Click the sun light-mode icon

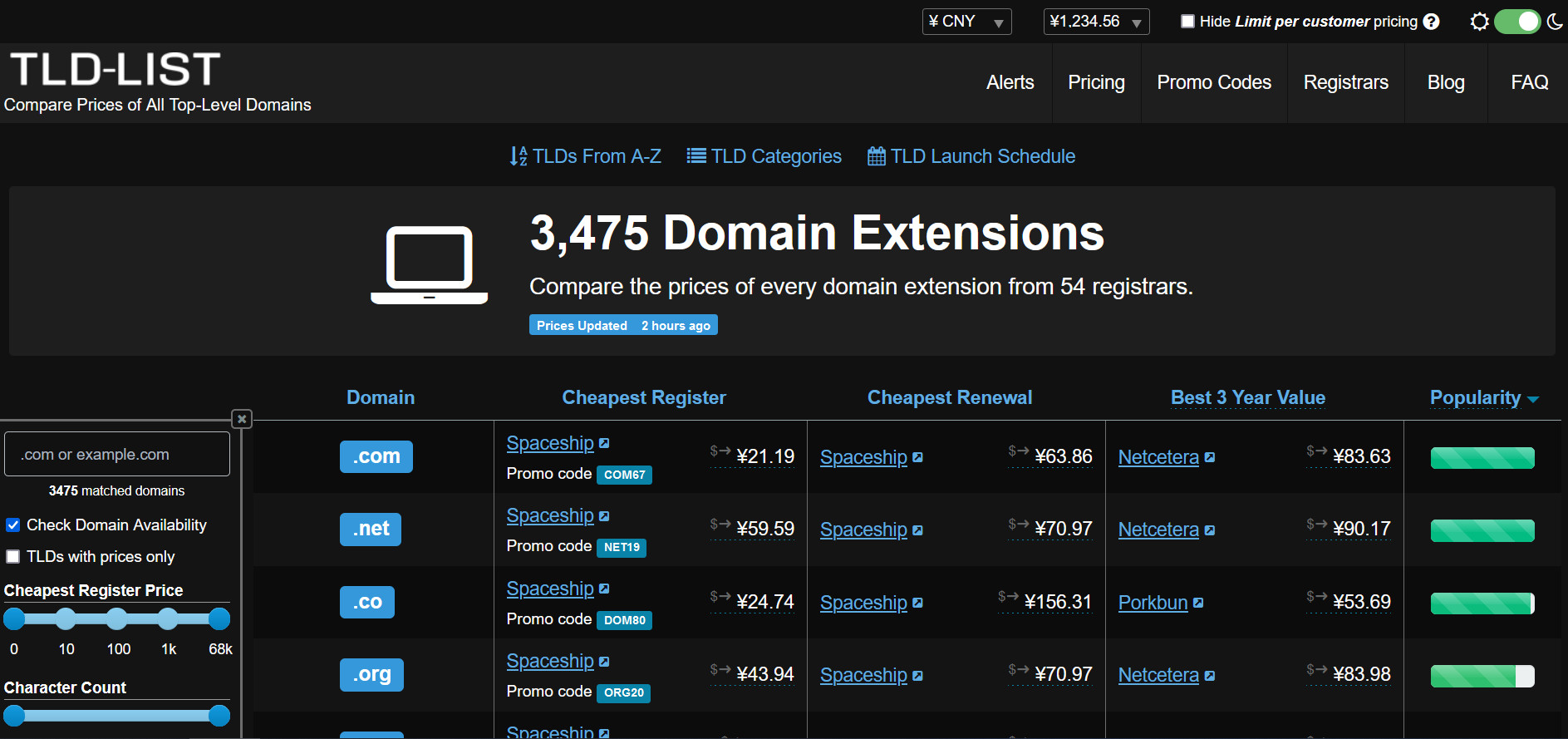(x=1479, y=22)
